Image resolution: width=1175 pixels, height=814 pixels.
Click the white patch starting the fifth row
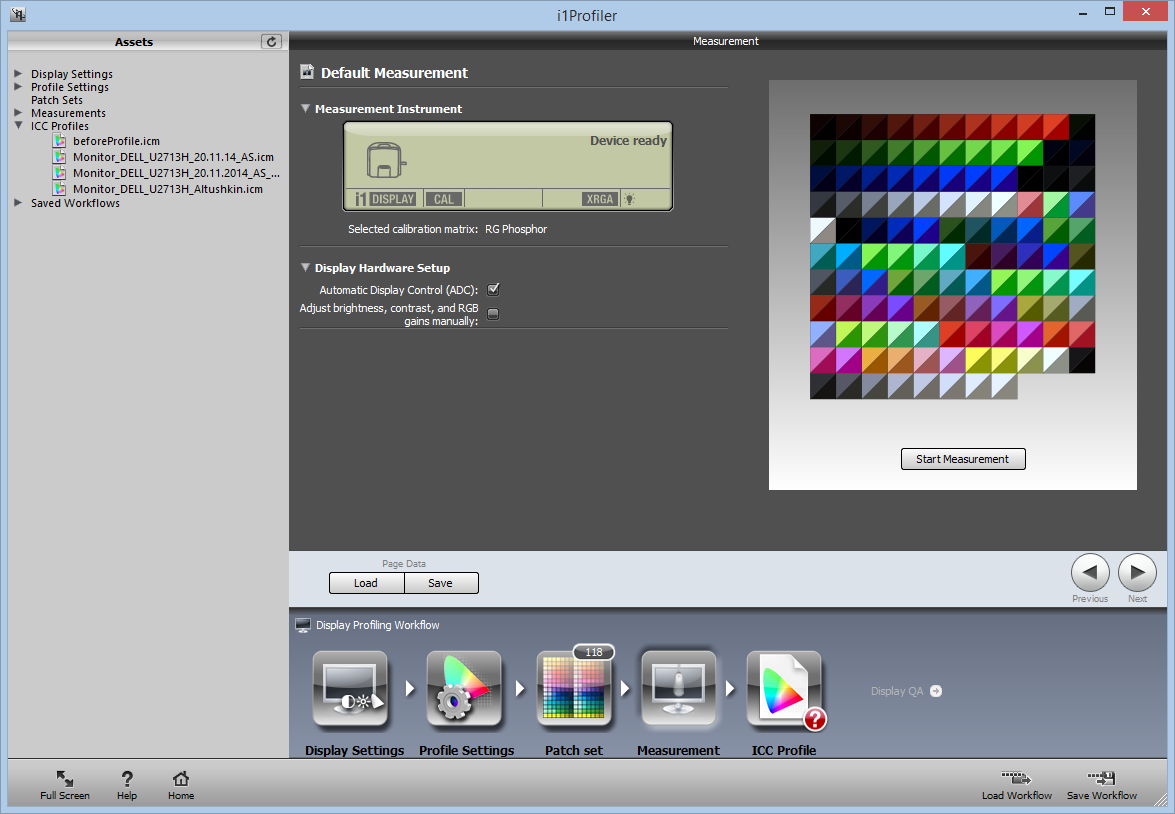tap(823, 230)
